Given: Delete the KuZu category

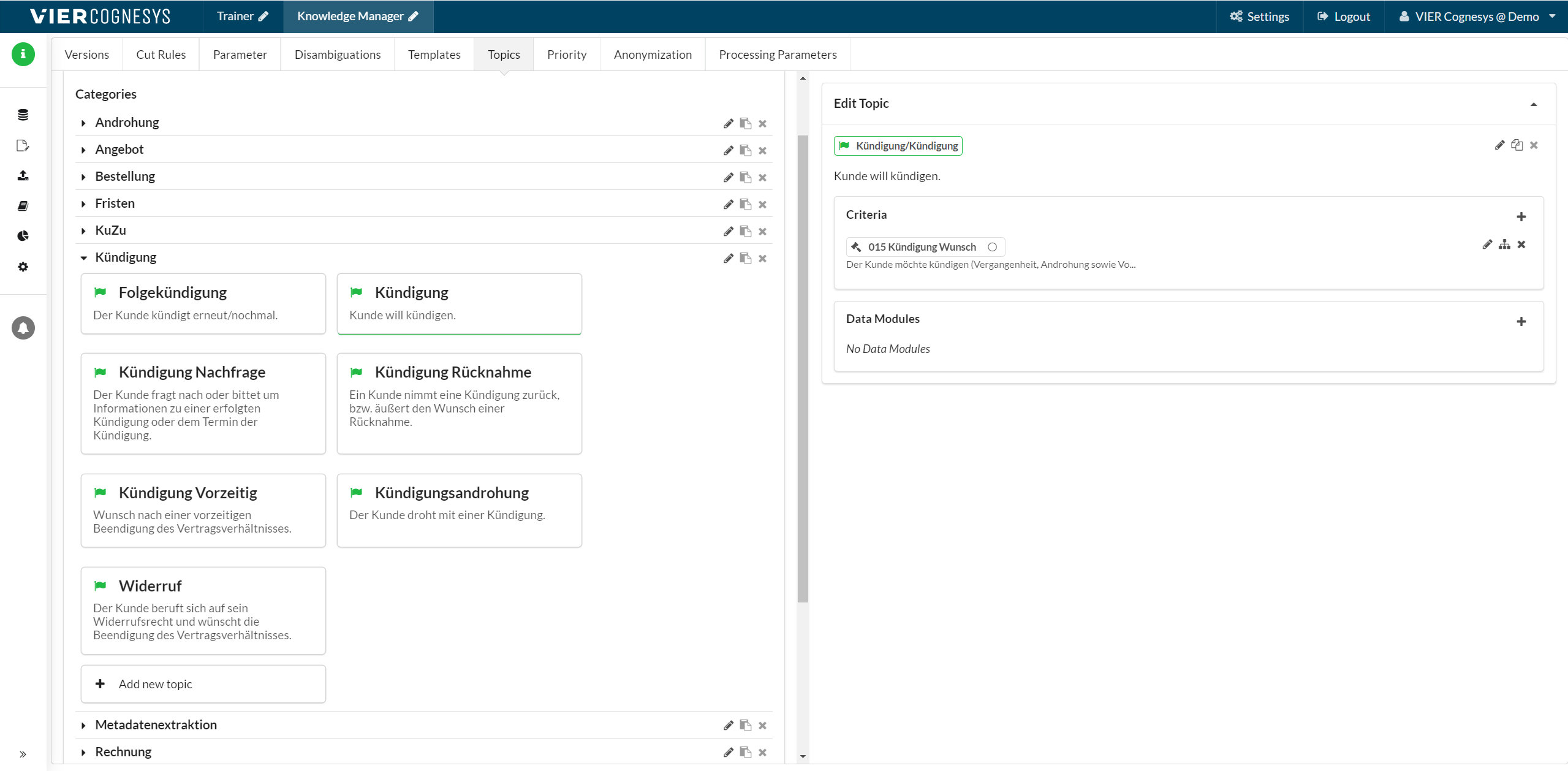Looking at the screenshot, I should tap(762, 231).
